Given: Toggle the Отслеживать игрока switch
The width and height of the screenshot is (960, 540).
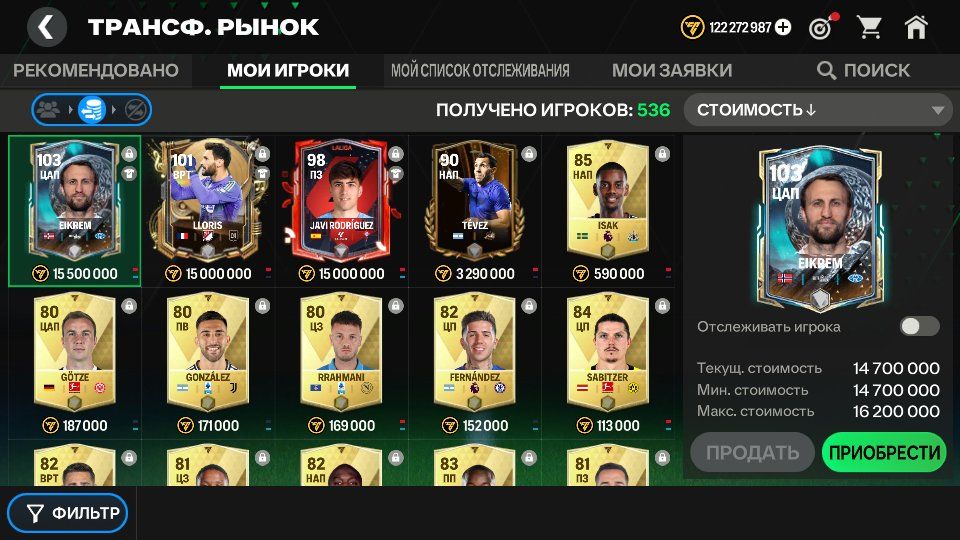Looking at the screenshot, I should tap(919, 326).
